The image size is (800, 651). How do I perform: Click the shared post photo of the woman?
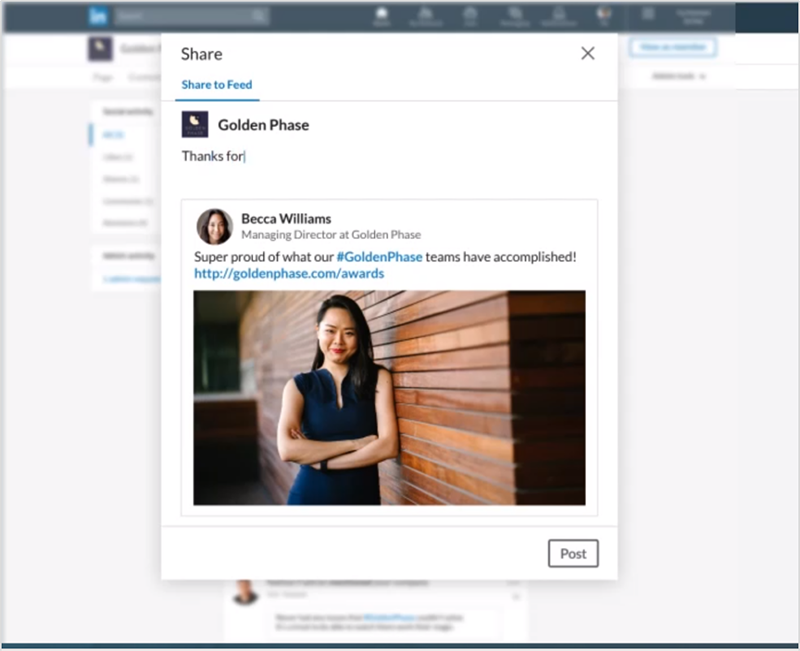(x=389, y=398)
